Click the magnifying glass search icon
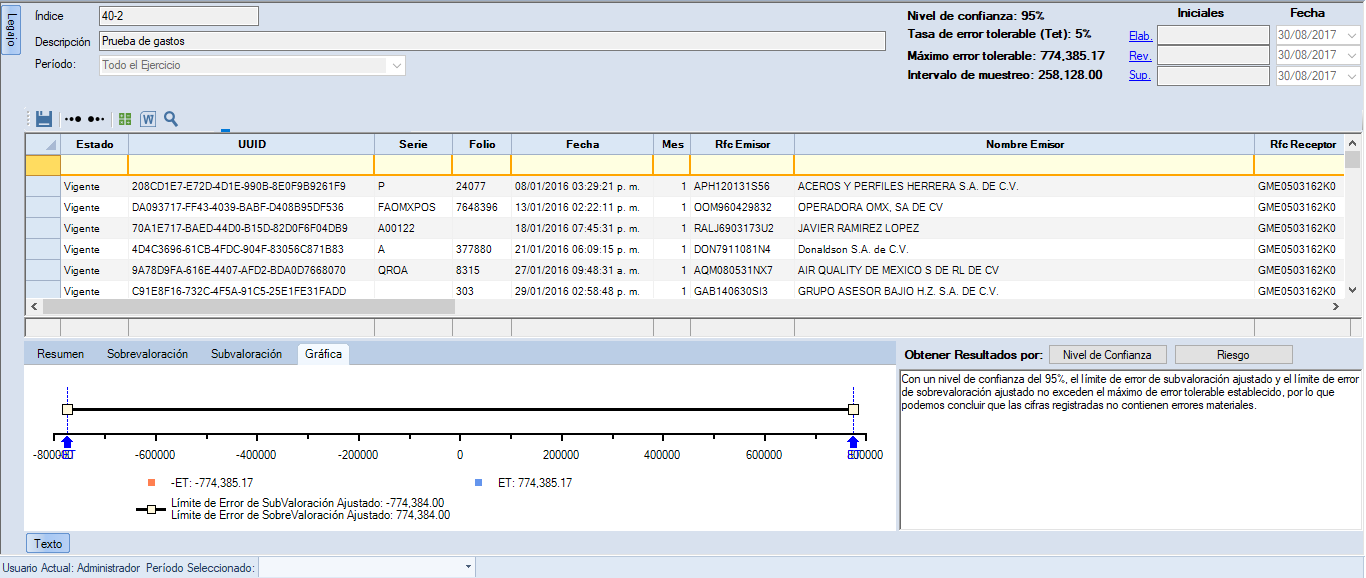Screen dimensions: 1366x578 tap(171, 119)
